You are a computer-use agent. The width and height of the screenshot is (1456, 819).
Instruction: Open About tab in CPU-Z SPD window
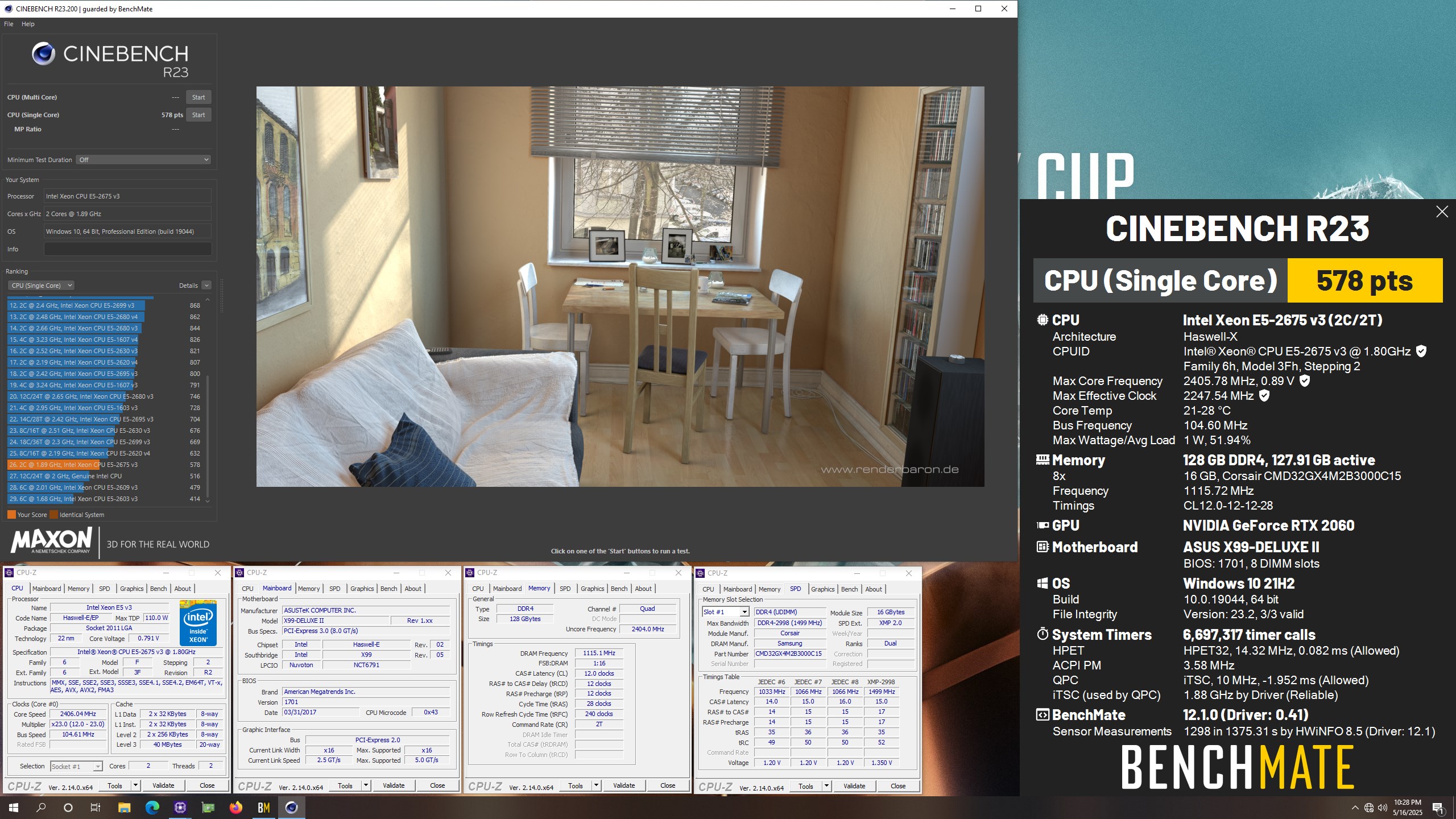pos(874,589)
